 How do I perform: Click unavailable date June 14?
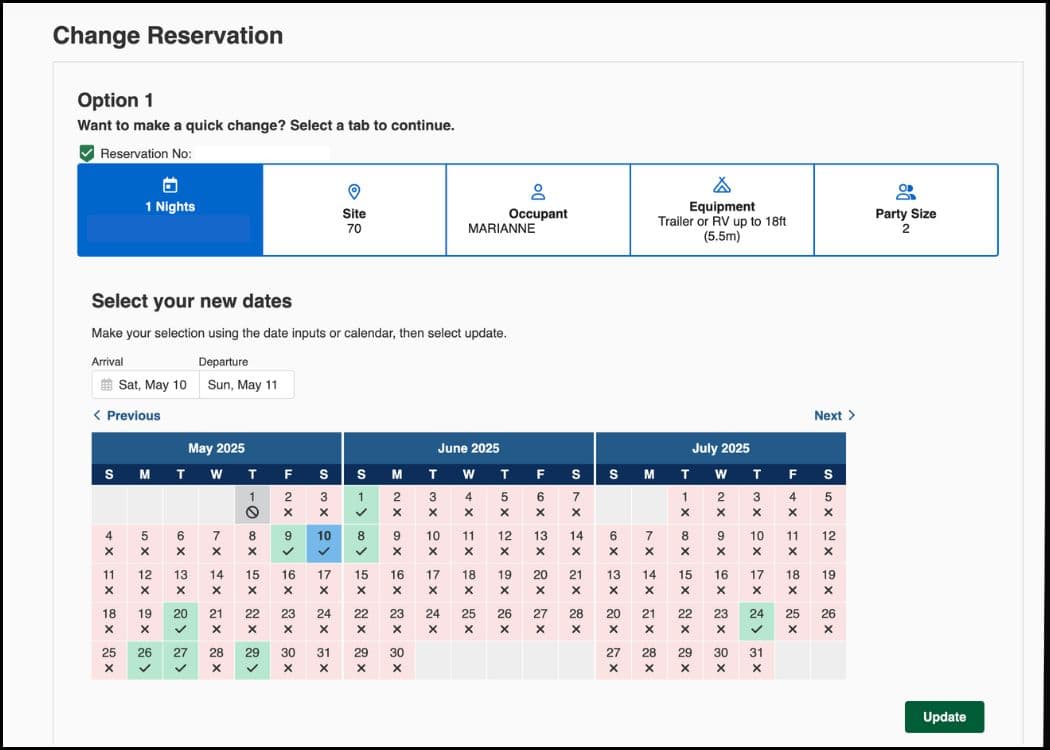[x=576, y=544]
